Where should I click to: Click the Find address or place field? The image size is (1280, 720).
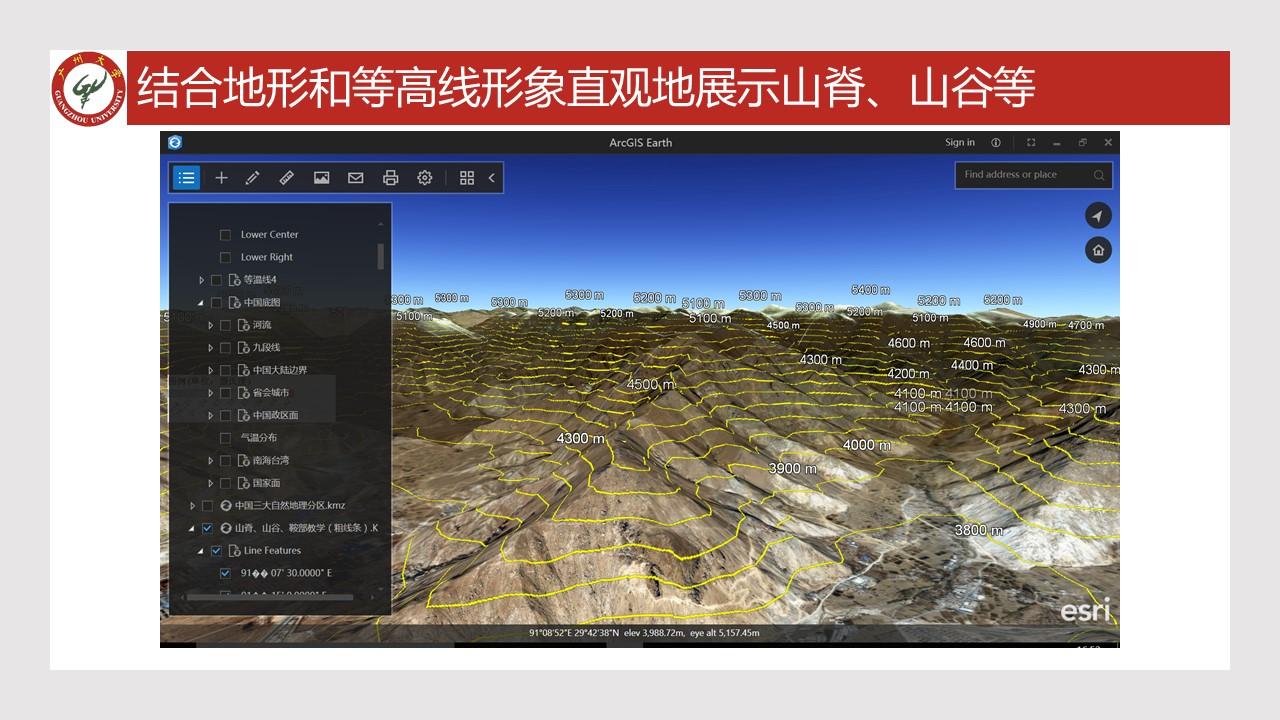(1033, 175)
